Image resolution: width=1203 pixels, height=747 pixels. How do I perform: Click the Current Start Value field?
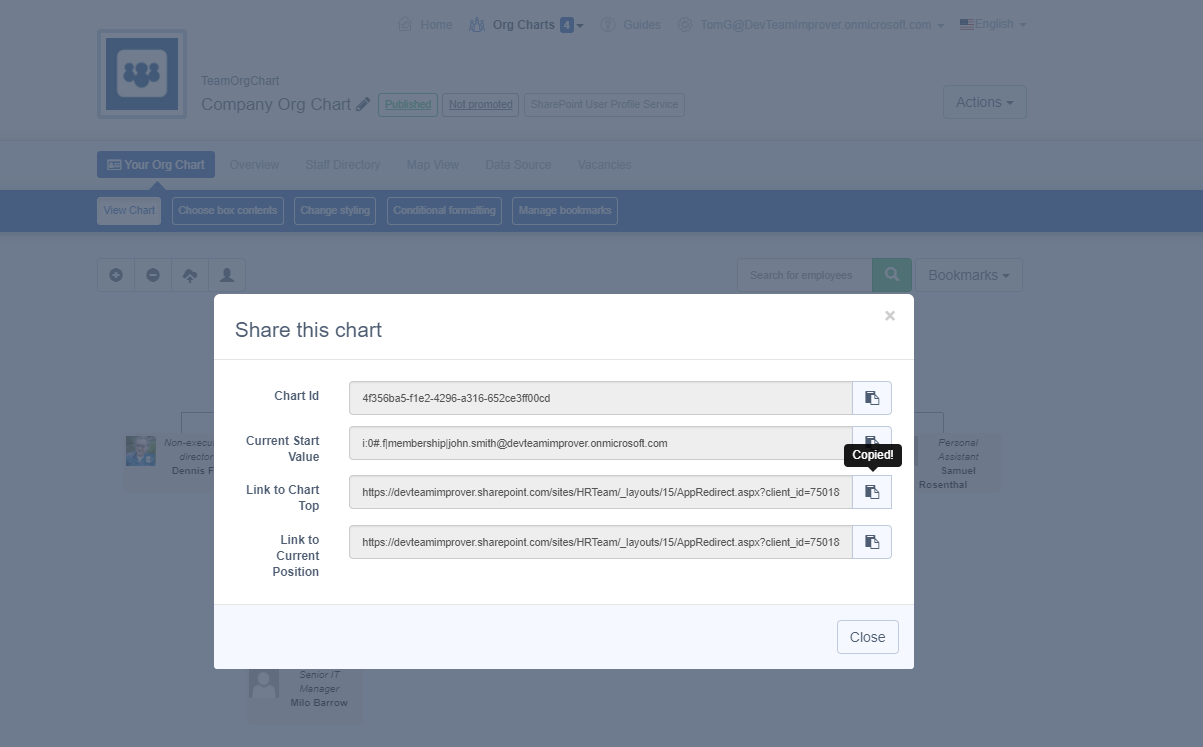click(x=600, y=443)
